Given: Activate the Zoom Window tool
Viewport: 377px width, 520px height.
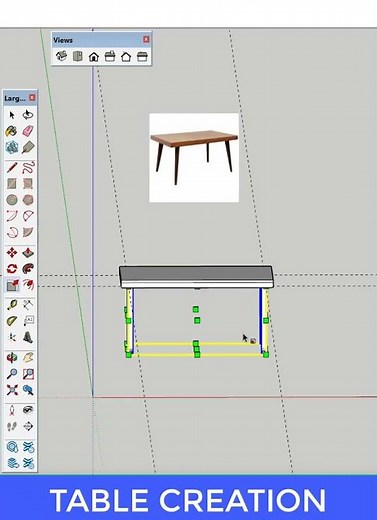Looking at the screenshot, I should coord(28,374).
